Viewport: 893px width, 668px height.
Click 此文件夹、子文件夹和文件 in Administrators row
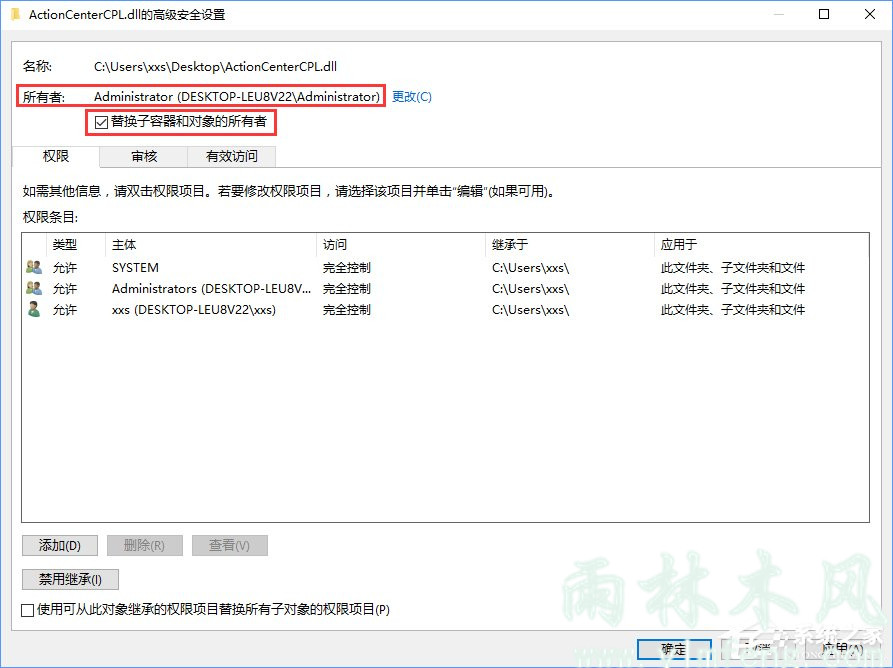coord(733,289)
